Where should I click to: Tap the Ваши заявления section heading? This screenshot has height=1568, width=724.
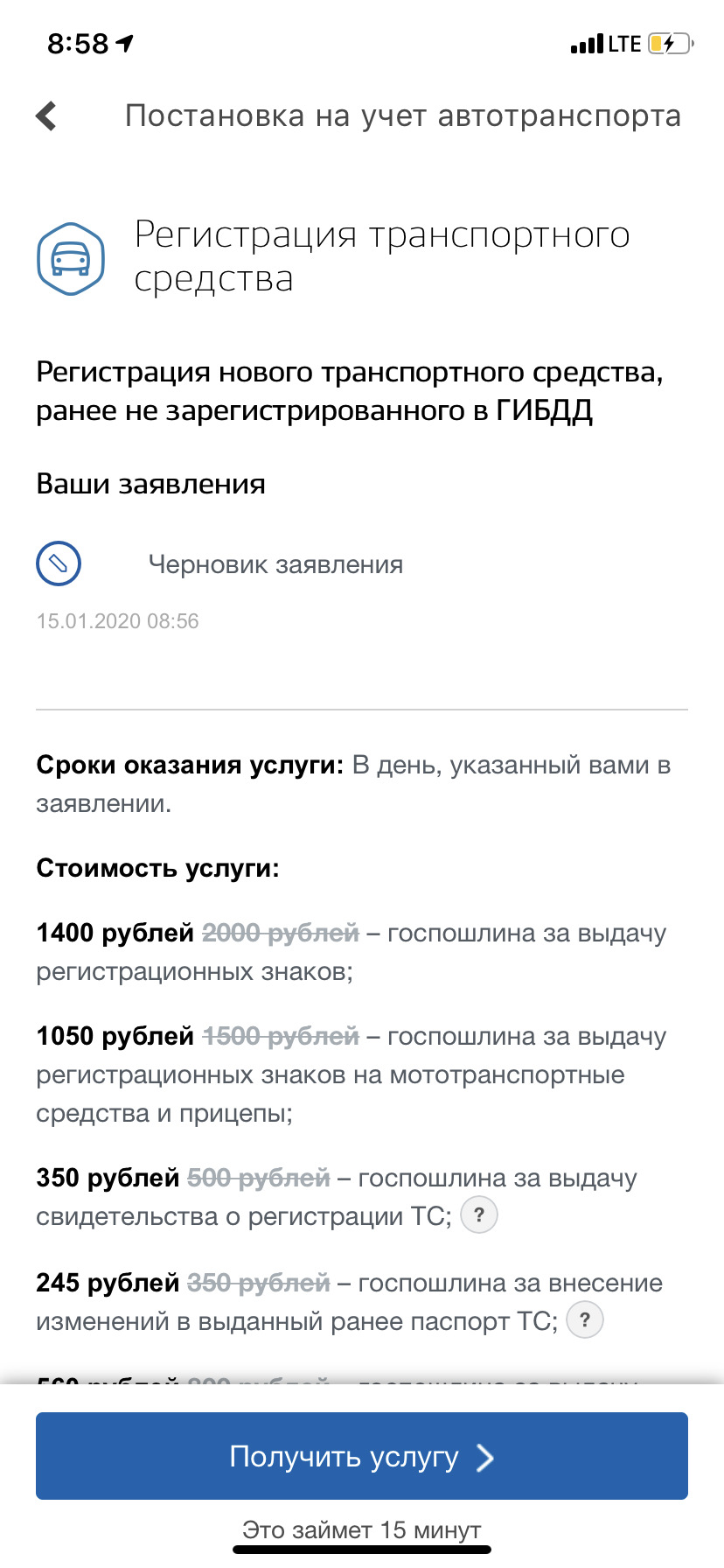150,484
